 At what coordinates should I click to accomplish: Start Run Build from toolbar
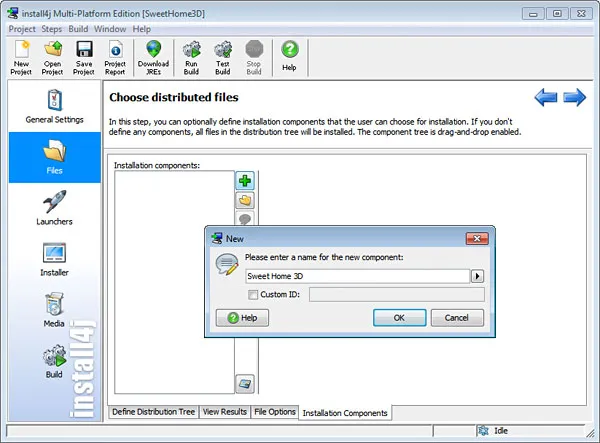[x=191, y=58]
